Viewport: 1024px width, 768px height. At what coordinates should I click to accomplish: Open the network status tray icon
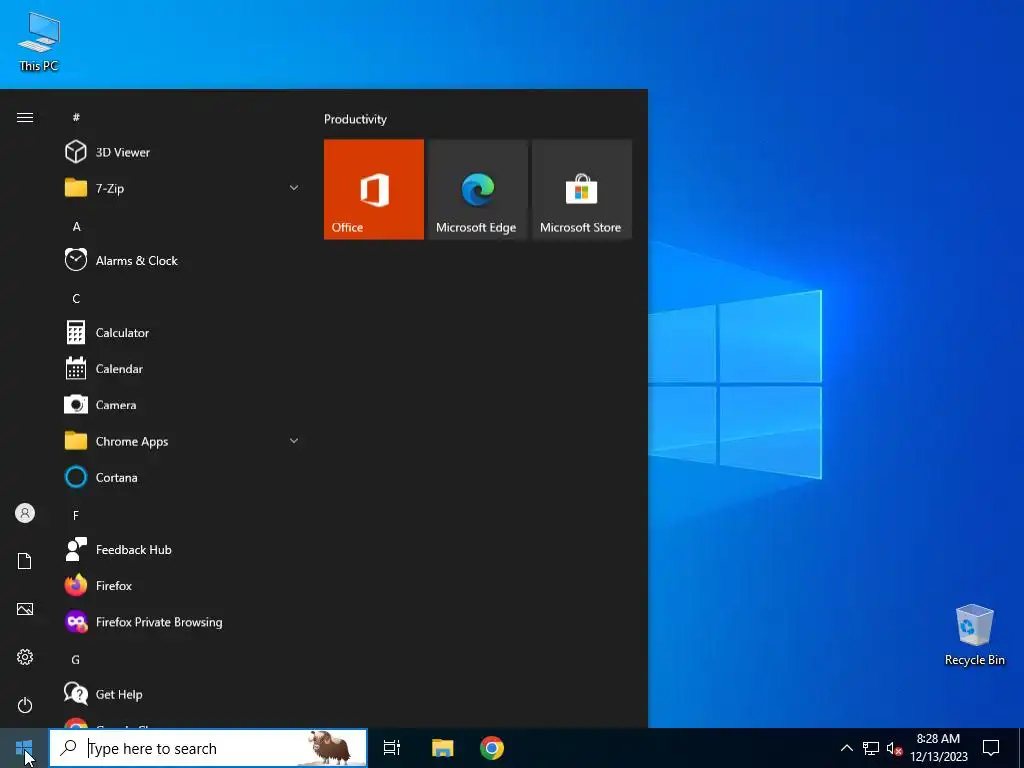(871, 748)
